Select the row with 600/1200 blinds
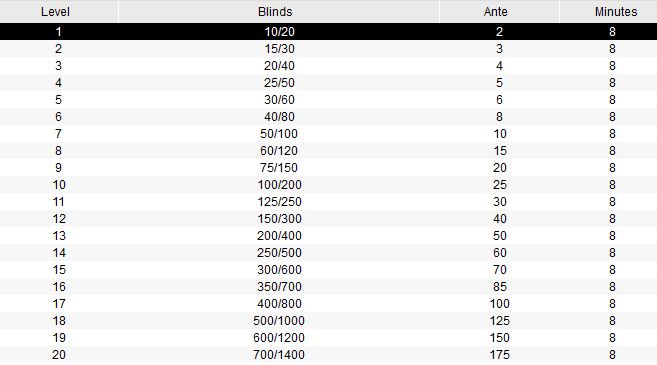The height and width of the screenshot is (365, 657). tap(328, 337)
